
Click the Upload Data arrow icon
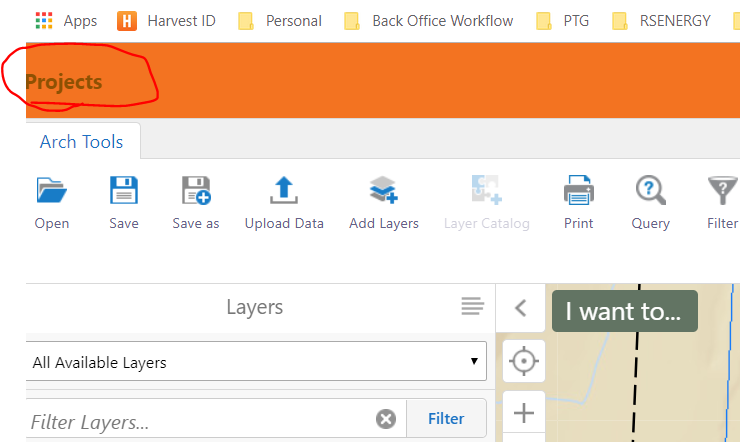(x=284, y=190)
